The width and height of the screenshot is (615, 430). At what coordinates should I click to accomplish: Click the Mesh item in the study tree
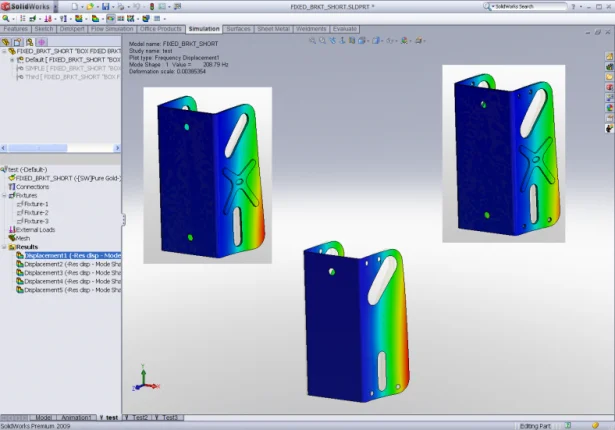(22, 238)
